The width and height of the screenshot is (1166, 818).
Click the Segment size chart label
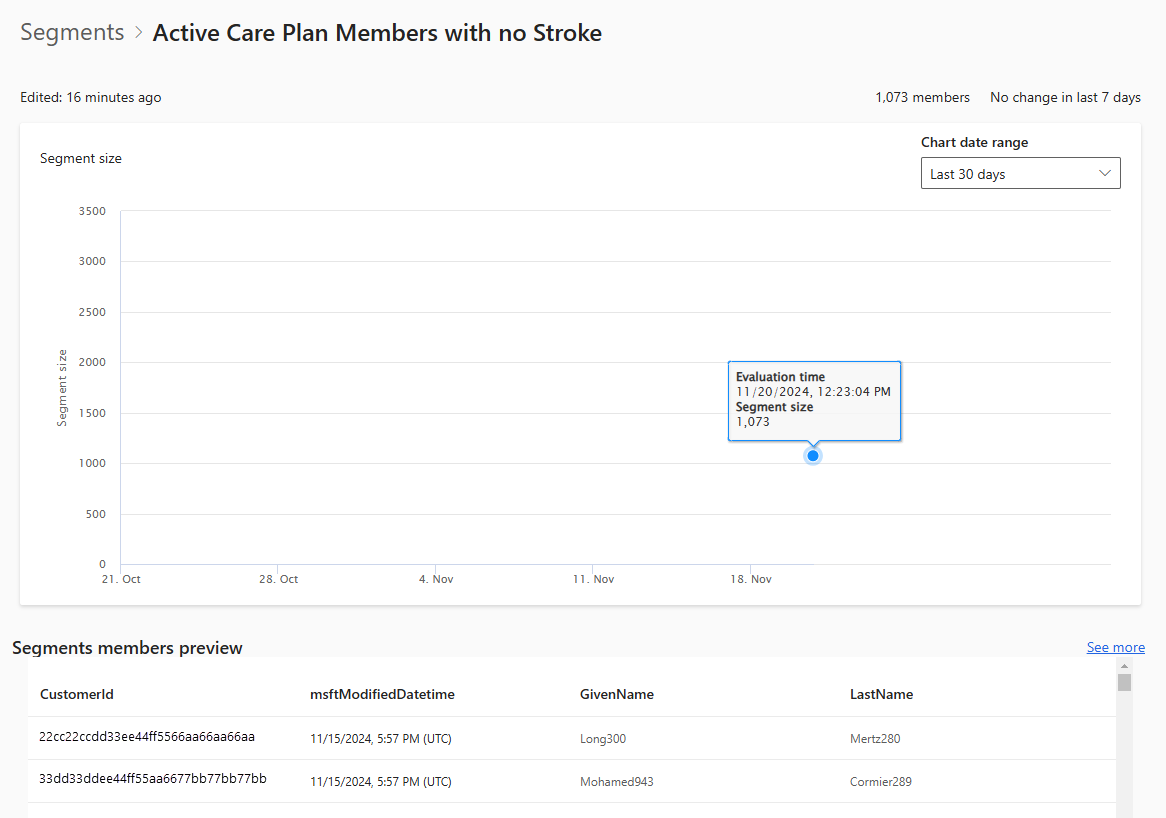[x=80, y=158]
